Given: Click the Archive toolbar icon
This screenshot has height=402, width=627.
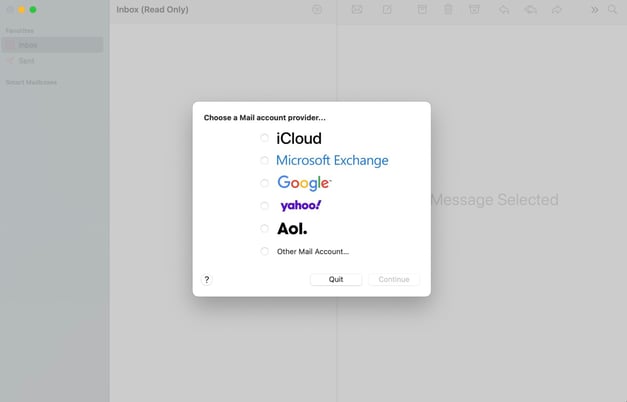Looking at the screenshot, I should click(422, 9).
